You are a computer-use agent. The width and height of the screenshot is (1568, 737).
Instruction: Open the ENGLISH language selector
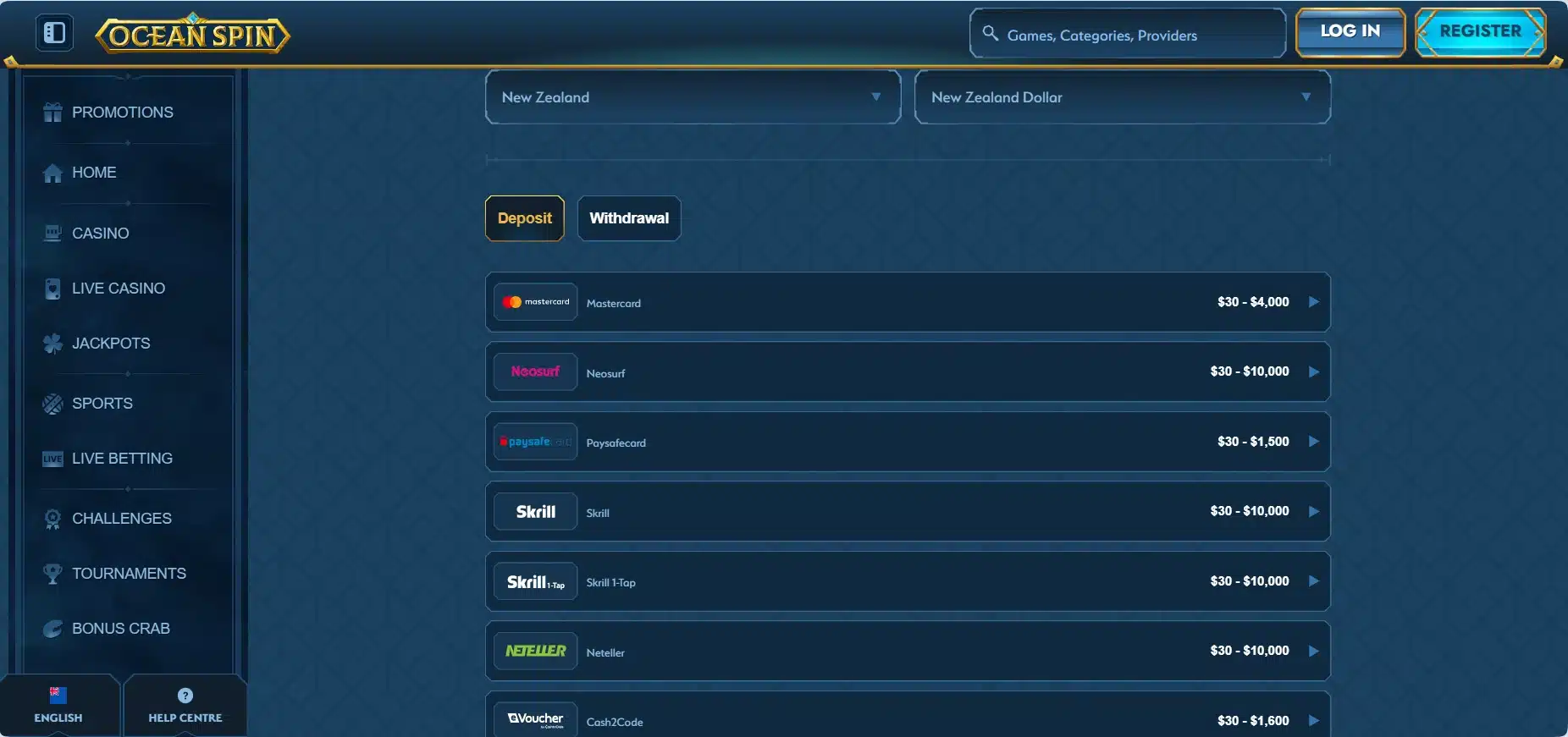(x=58, y=706)
